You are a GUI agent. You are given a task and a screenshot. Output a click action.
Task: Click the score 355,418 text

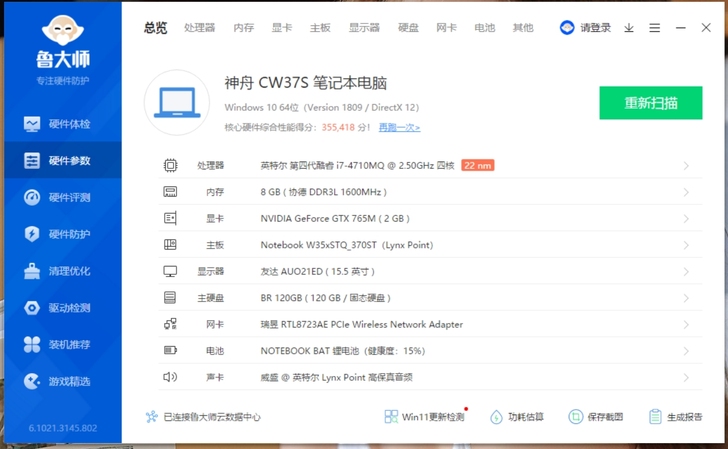tap(338, 127)
